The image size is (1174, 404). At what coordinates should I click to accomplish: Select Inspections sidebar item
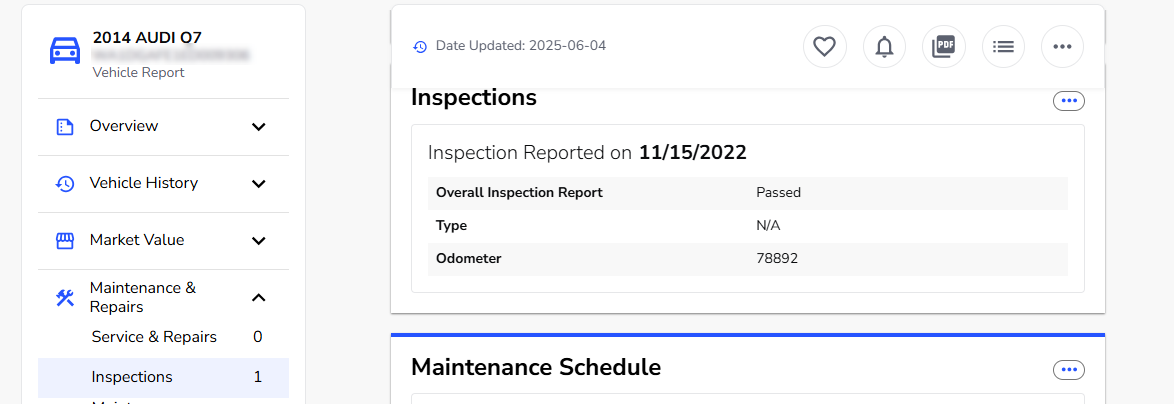[163, 377]
